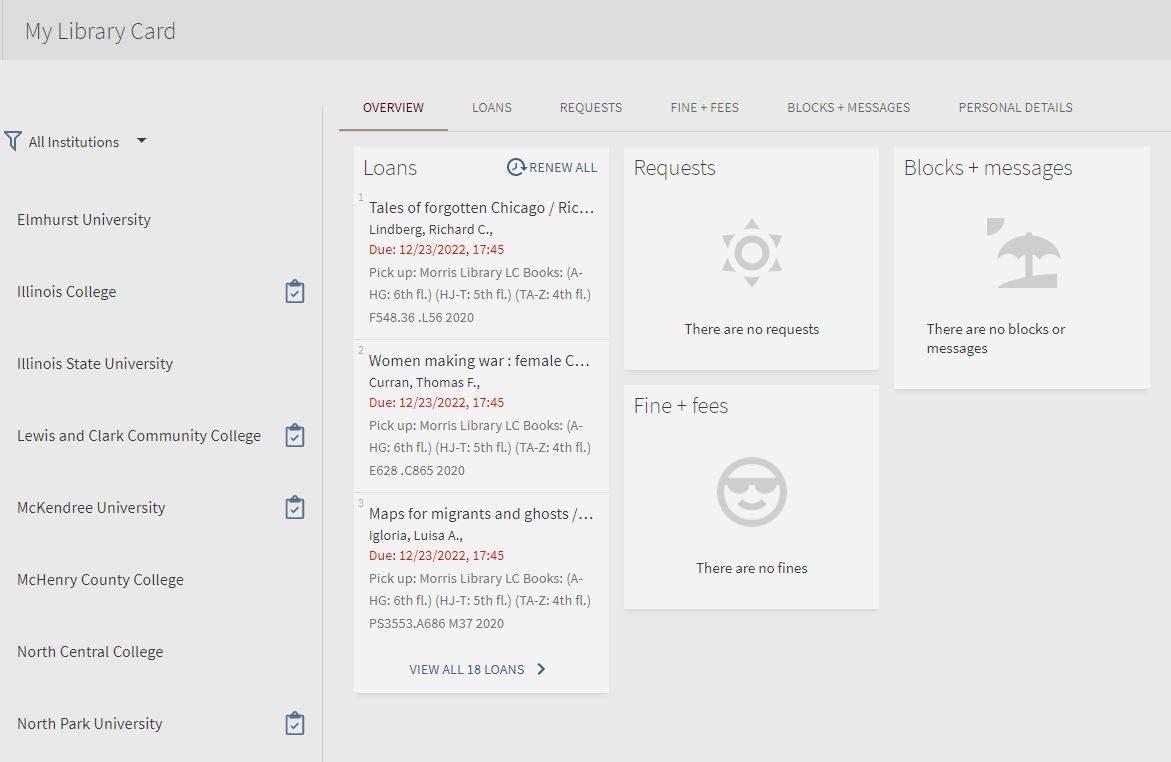Open the Personal Details tab
Viewport: 1171px width, 762px height.
point(1016,108)
